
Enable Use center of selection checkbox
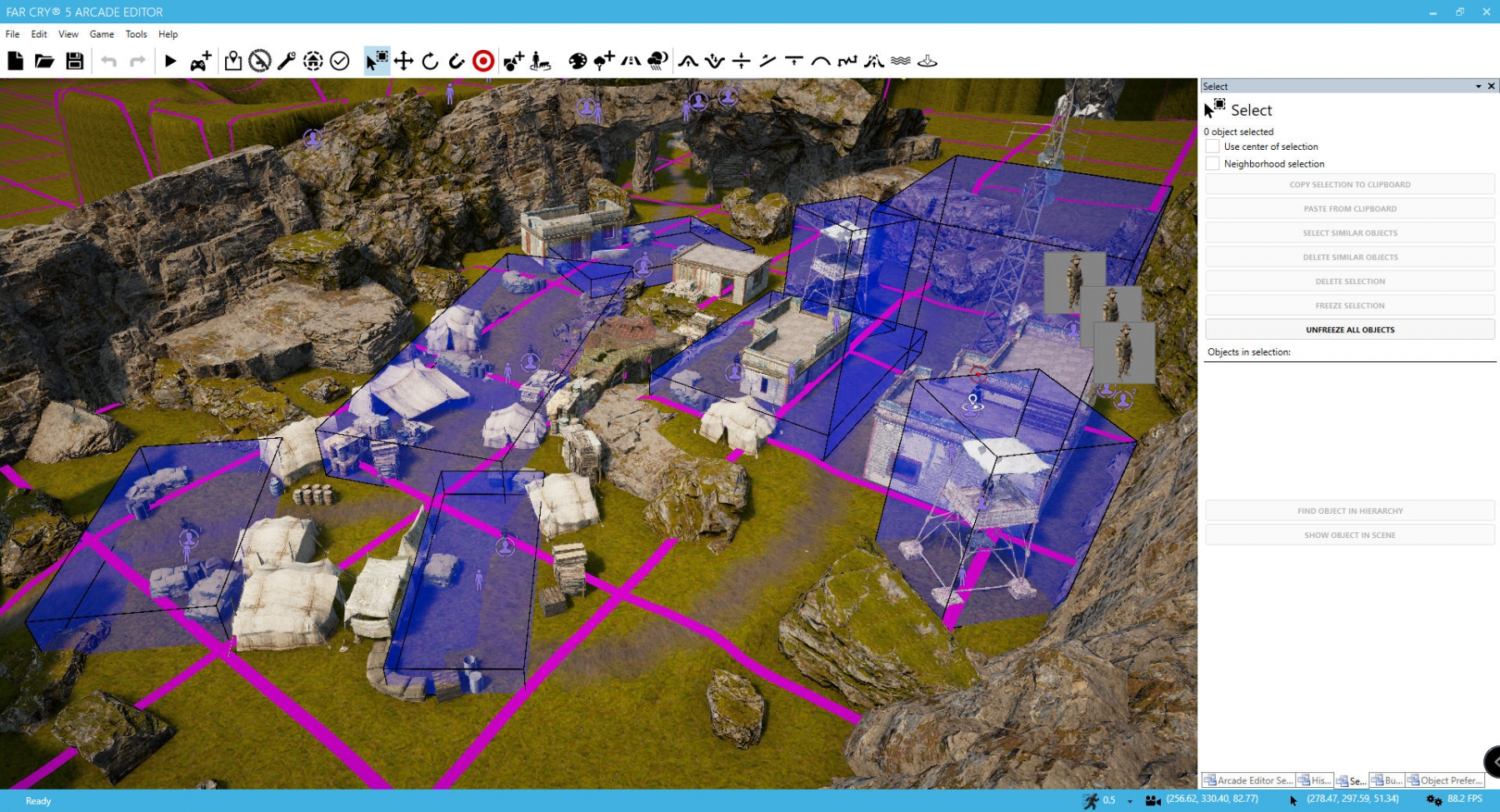pos(1212,147)
